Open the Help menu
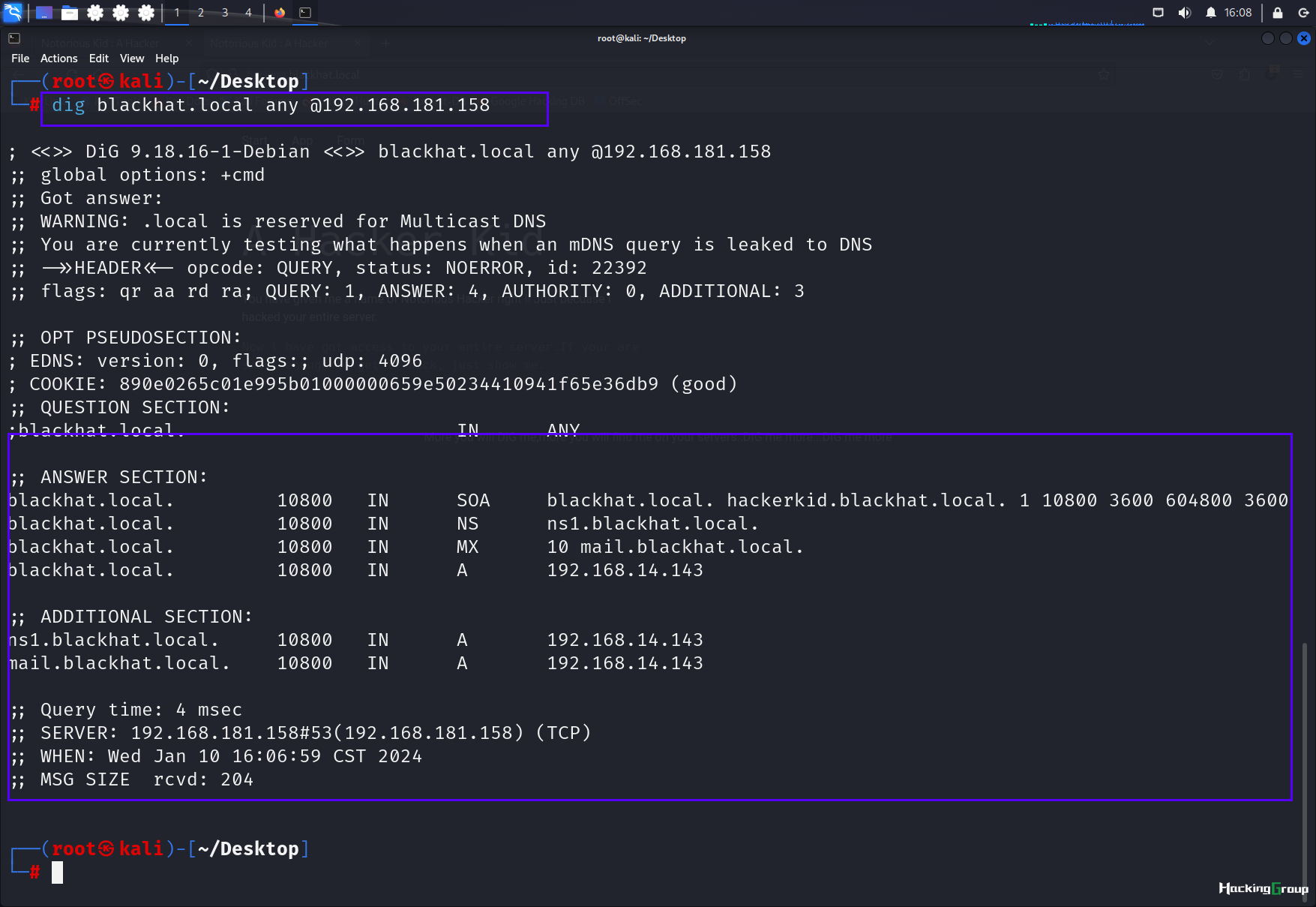 (166, 59)
